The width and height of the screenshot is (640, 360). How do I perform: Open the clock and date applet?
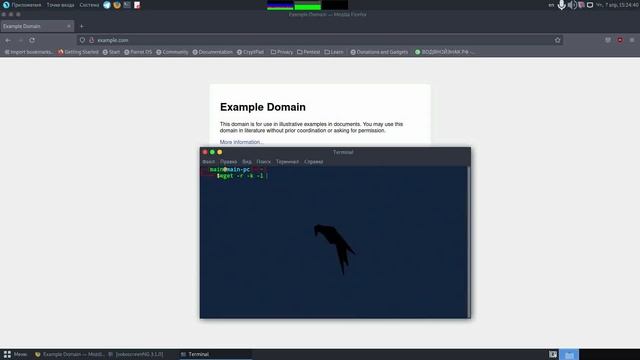(x=618, y=5)
